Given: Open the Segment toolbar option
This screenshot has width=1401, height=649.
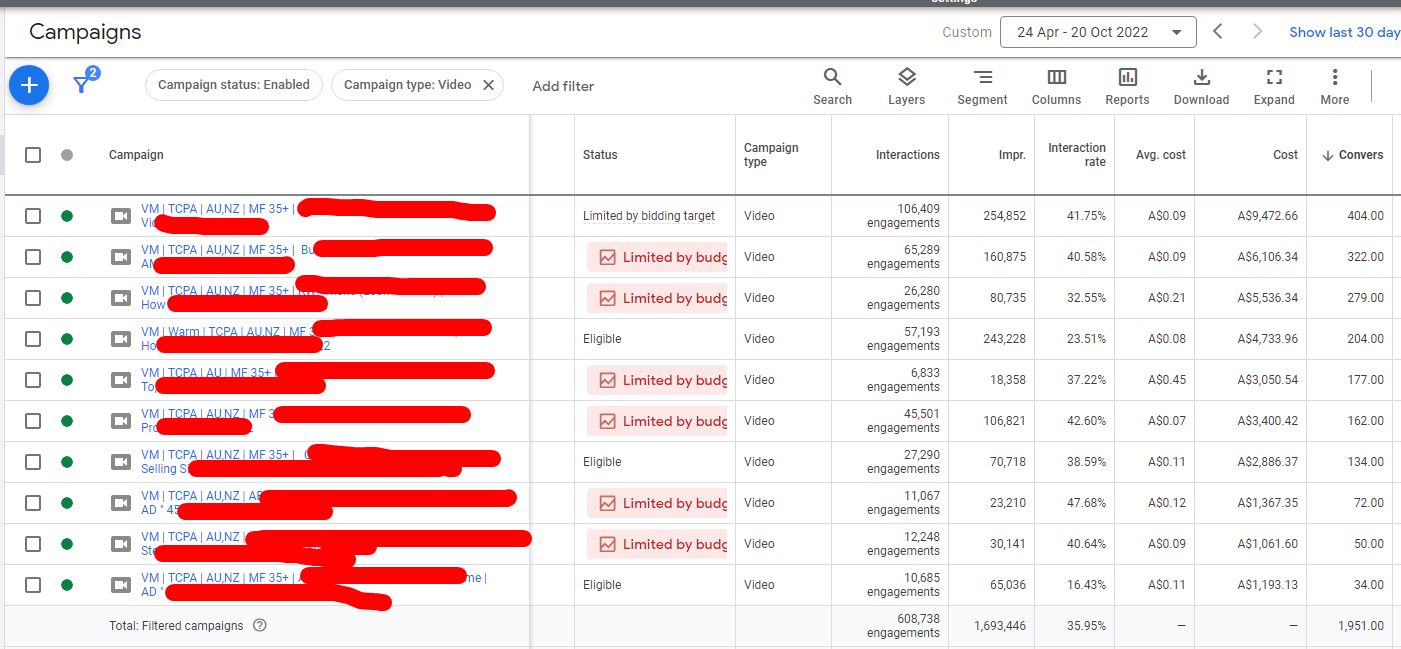Looking at the screenshot, I should (x=982, y=86).
